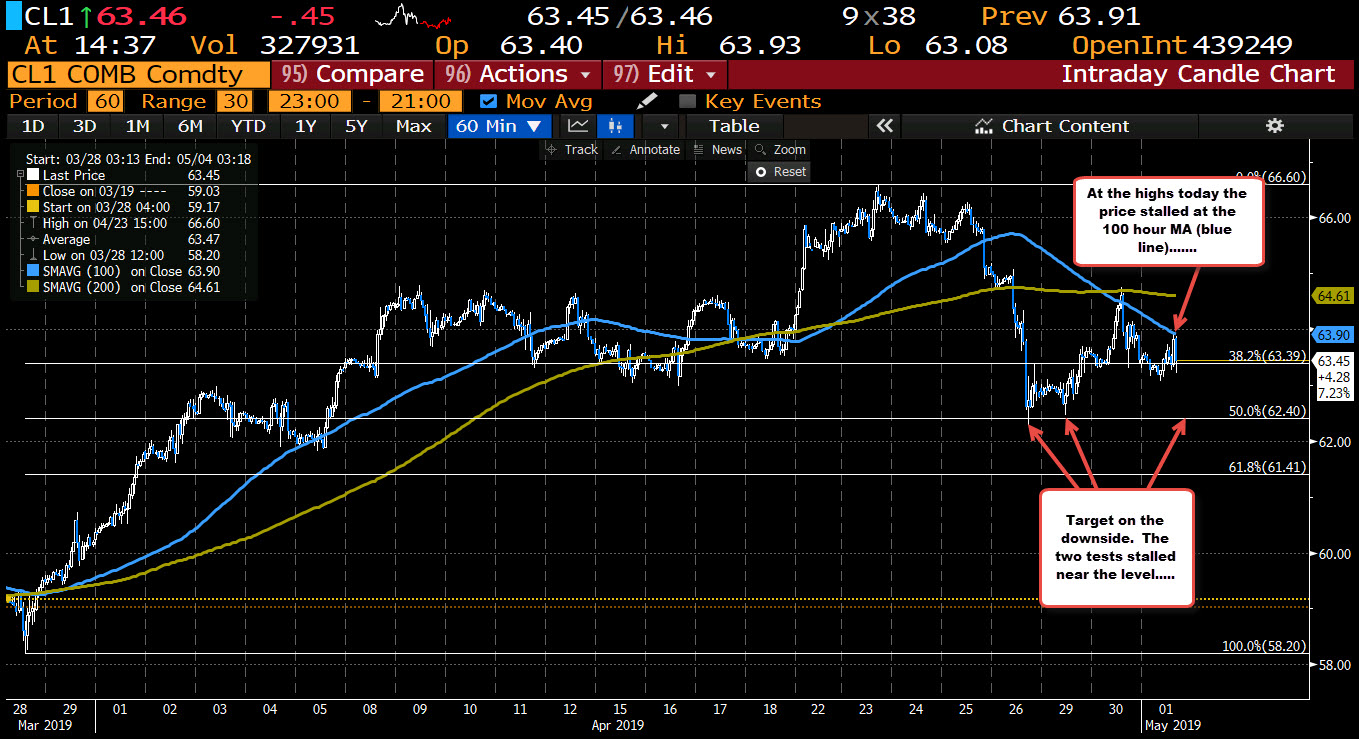Viewport: 1359px width, 739px height.
Task: Select the 6M range tab
Action: pos(190,126)
